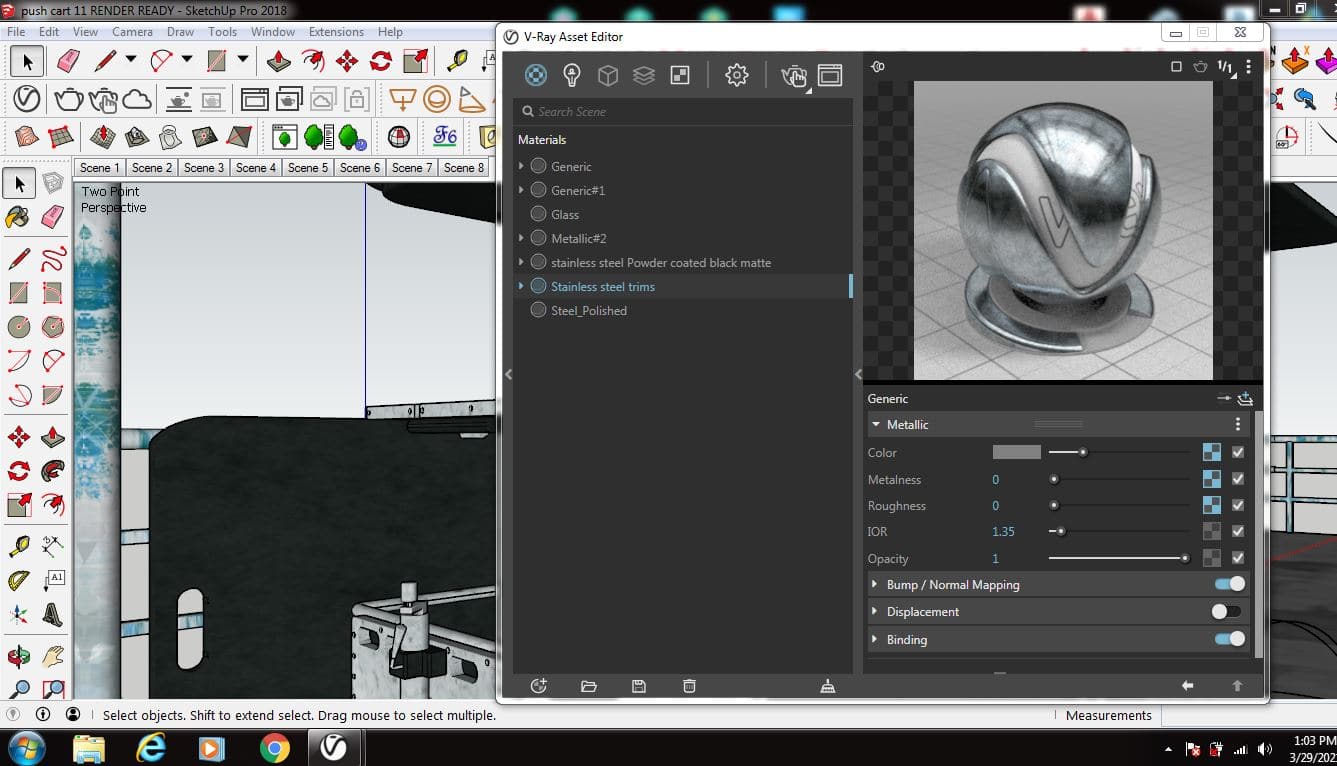Select the Tape Measure tool in the top toolbar
Viewport: 1337px width, 766px height.
pyautogui.click(x=457, y=61)
